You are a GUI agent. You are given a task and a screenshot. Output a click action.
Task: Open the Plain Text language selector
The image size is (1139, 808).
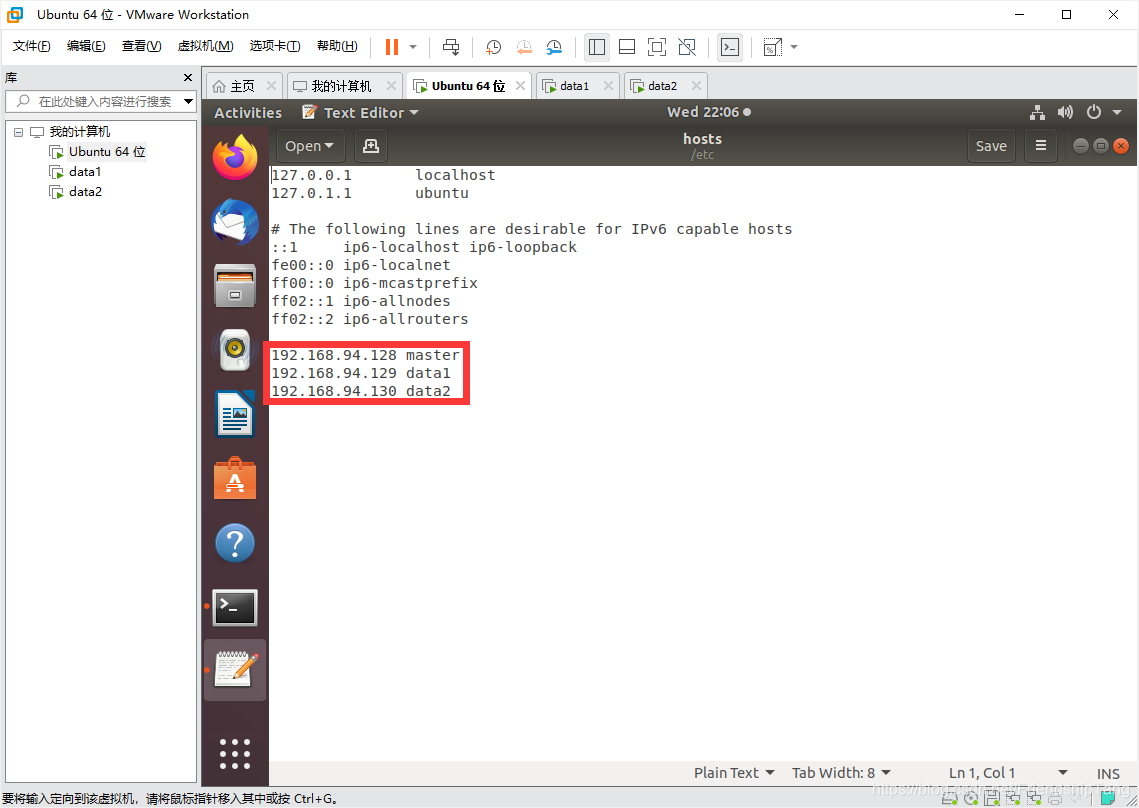(x=734, y=773)
